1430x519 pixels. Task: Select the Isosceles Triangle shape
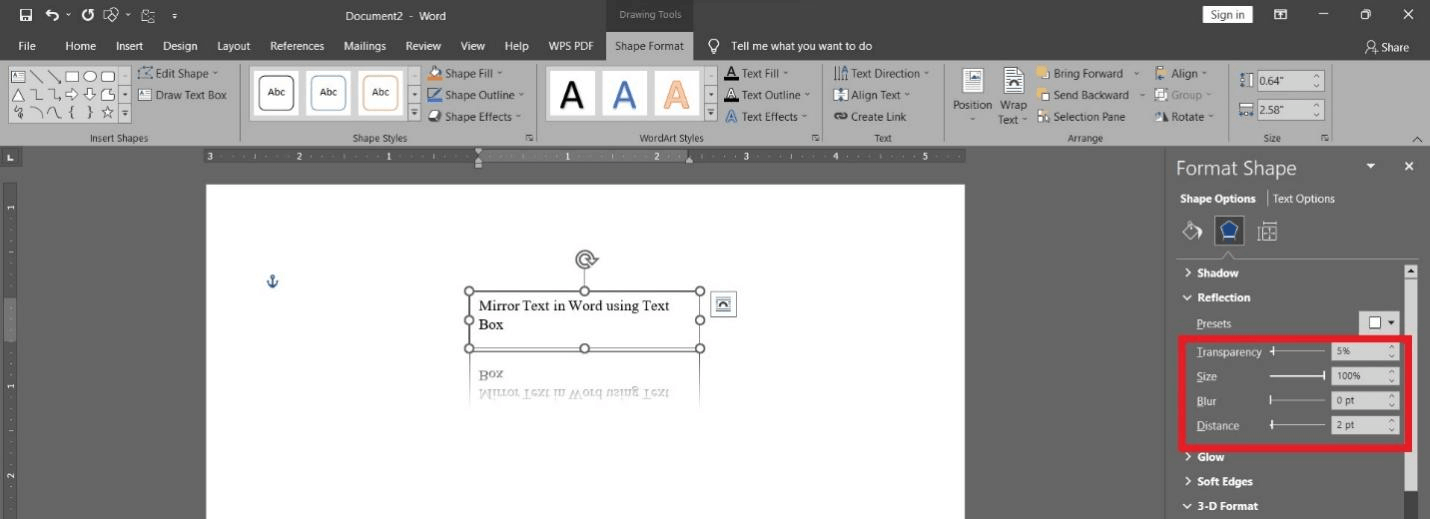pos(18,95)
